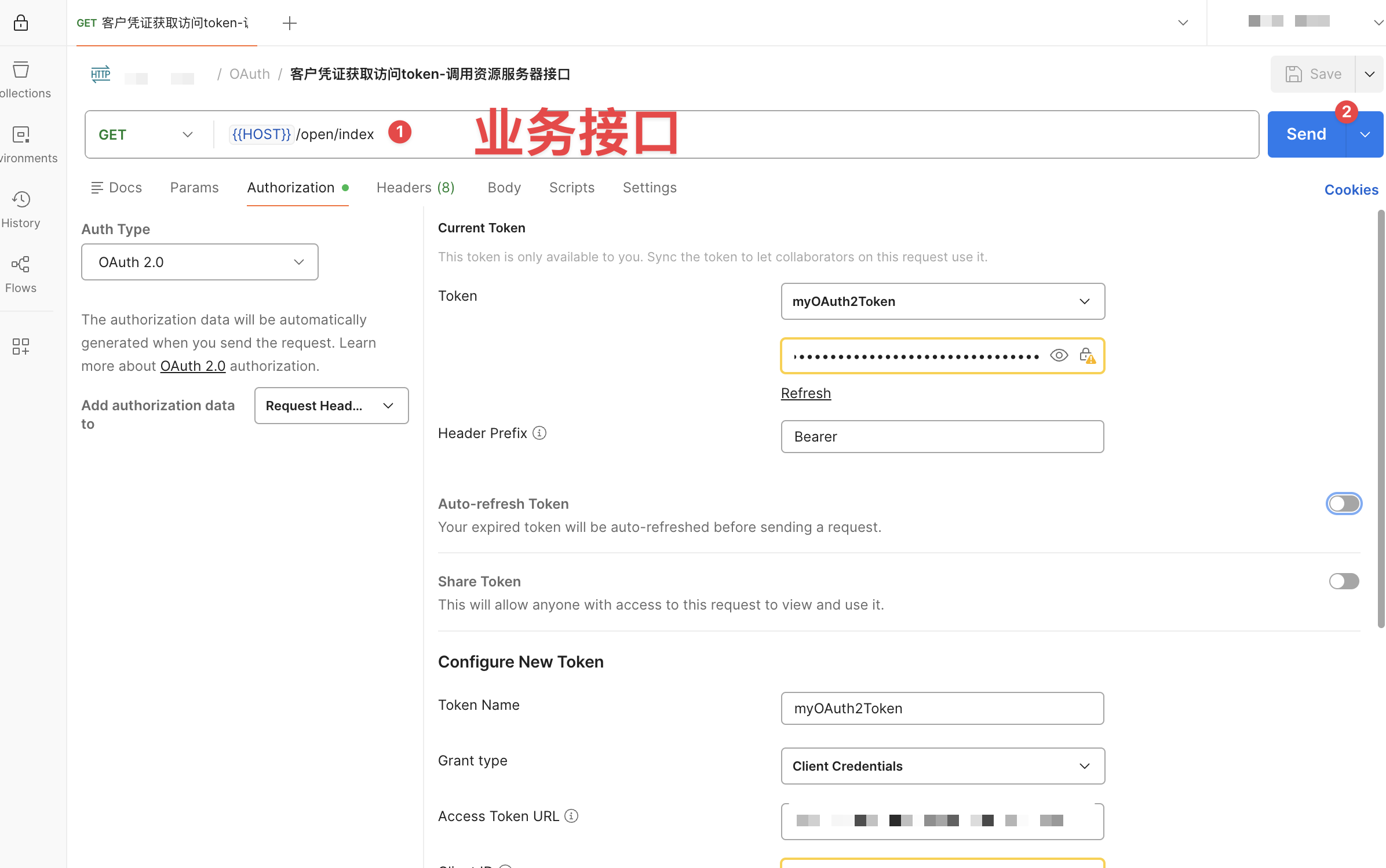Click the Header Prefix info icon
This screenshot has height=868, width=1386.
coord(539,433)
